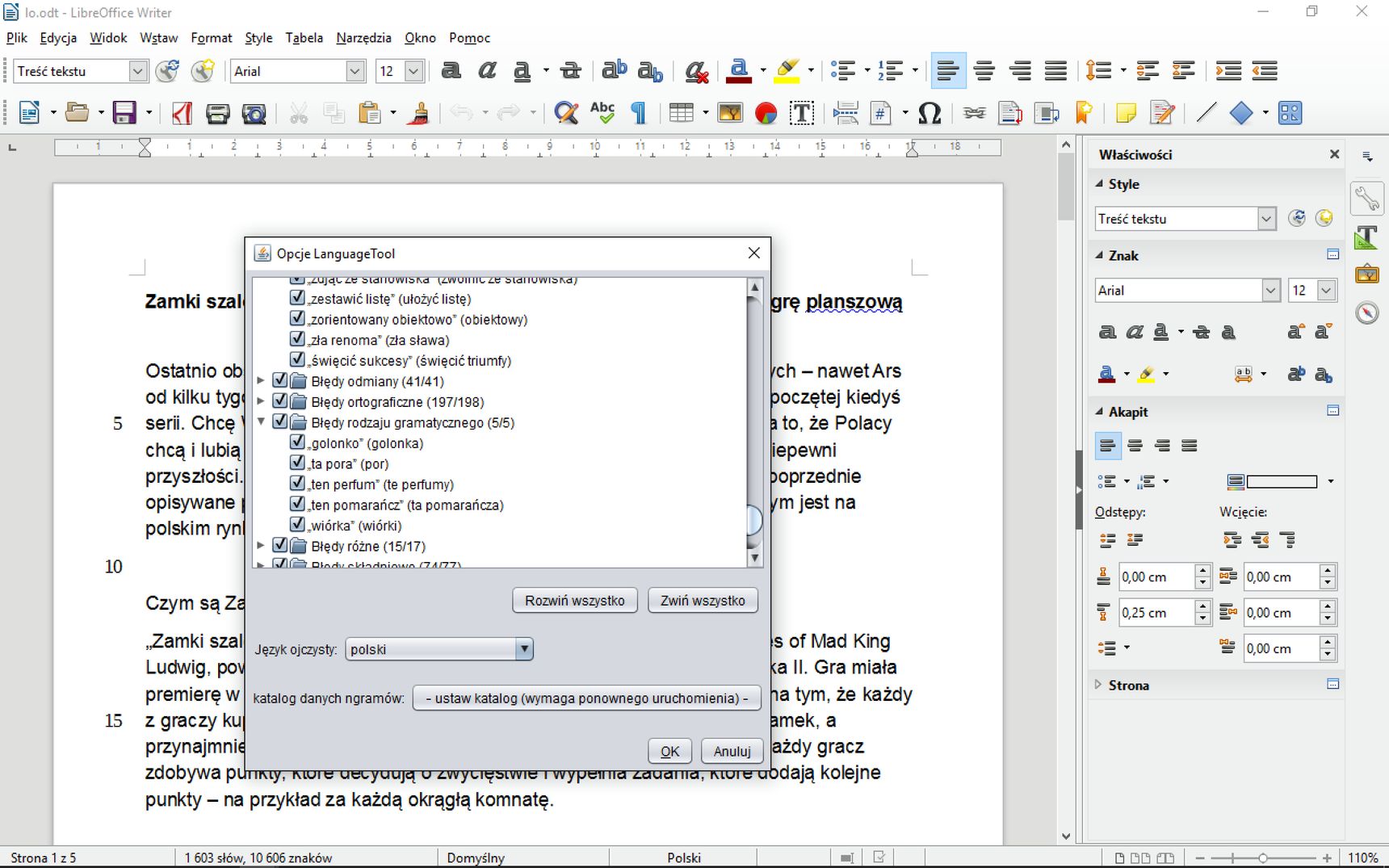The image size is (1389, 868).
Task: Insert chart using toolbar icon
Action: [766, 113]
